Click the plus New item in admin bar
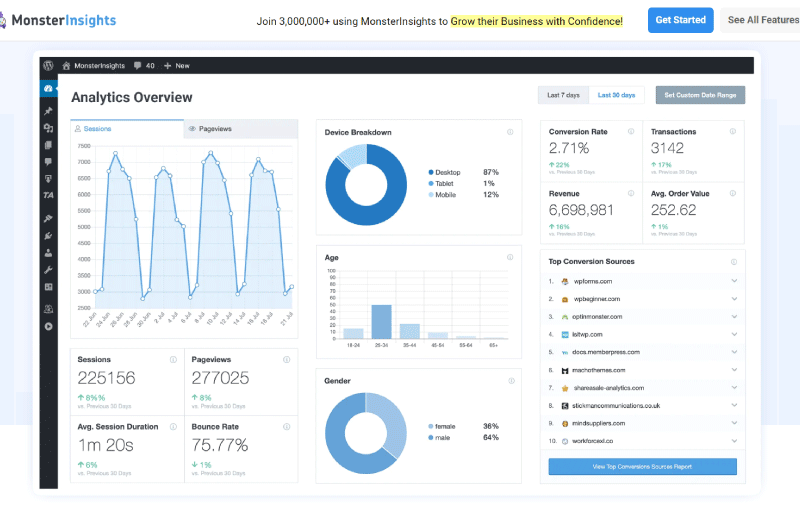The image size is (800, 530). (x=177, y=65)
